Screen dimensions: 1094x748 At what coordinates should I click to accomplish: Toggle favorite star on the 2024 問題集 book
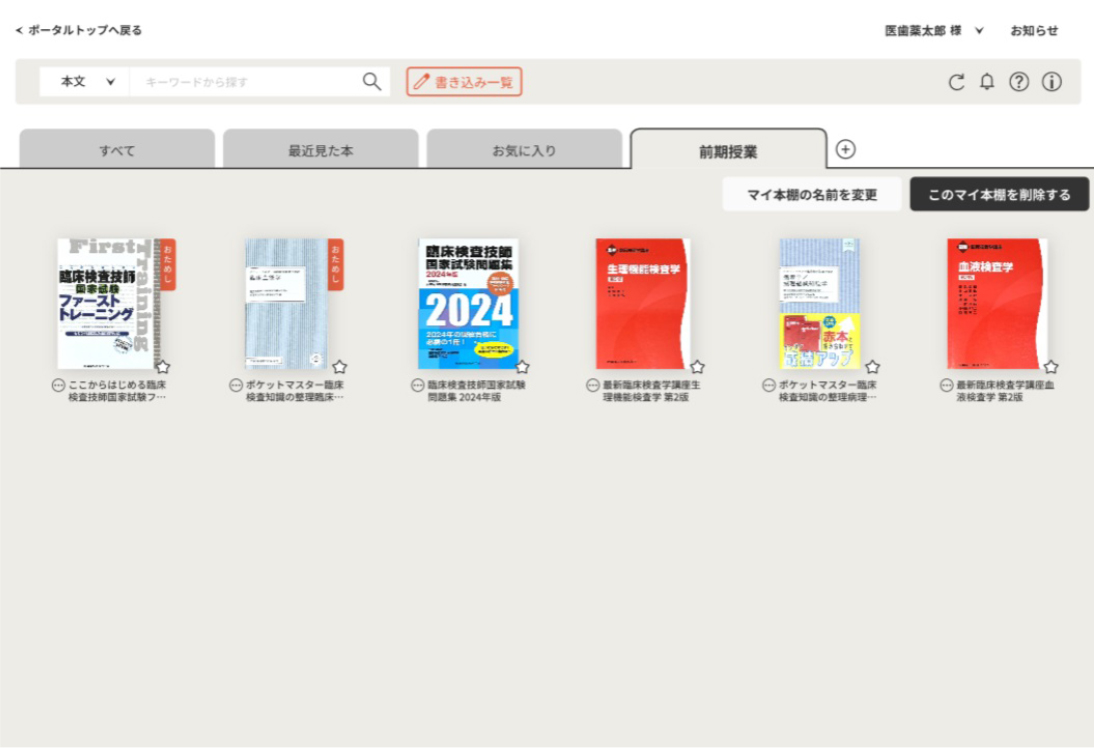[522, 367]
